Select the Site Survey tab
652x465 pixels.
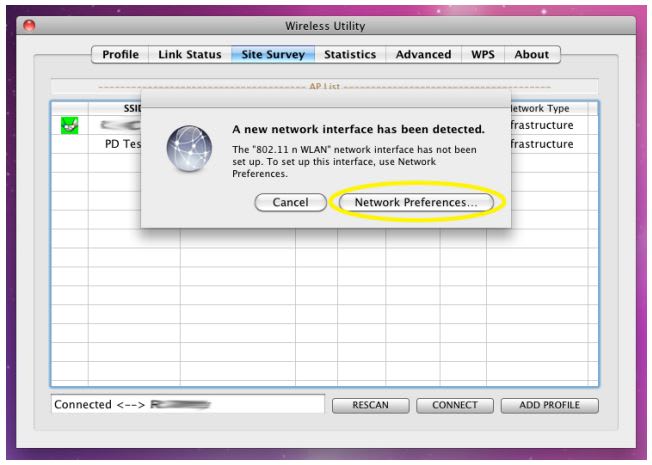(x=273, y=54)
